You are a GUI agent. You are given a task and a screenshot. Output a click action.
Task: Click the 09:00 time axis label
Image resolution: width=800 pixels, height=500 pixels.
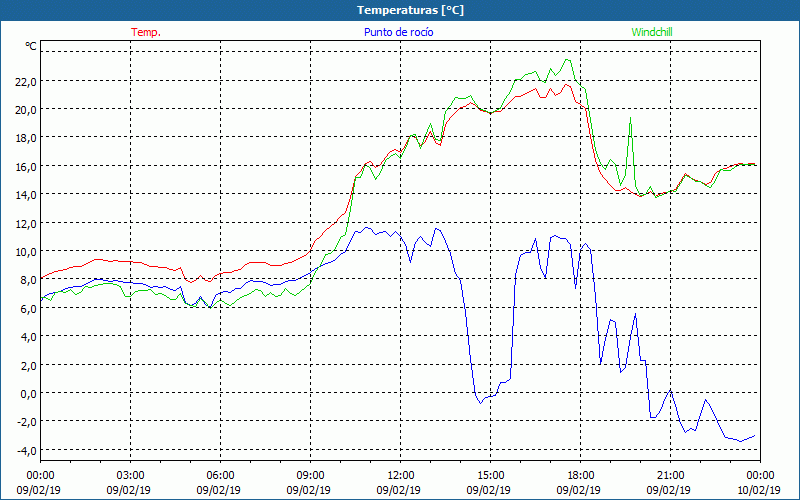click(x=311, y=476)
